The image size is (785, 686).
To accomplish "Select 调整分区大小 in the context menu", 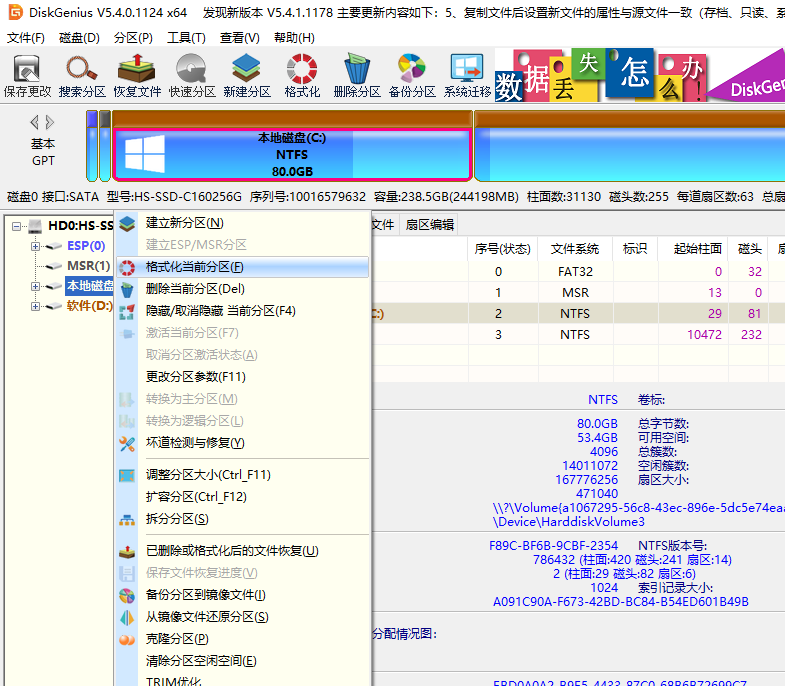I will pyautogui.click(x=208, y=475).
